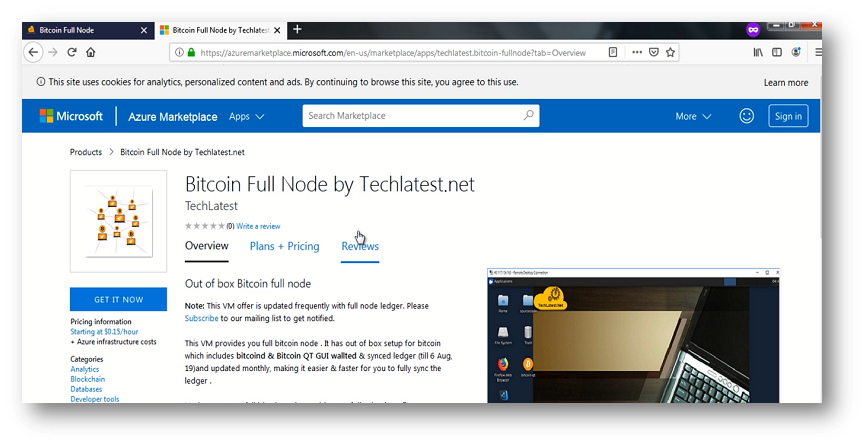Close the Bitcoin Full Node by Techlatest tab
Screen dimensions: 864x445
pos(277,30)
